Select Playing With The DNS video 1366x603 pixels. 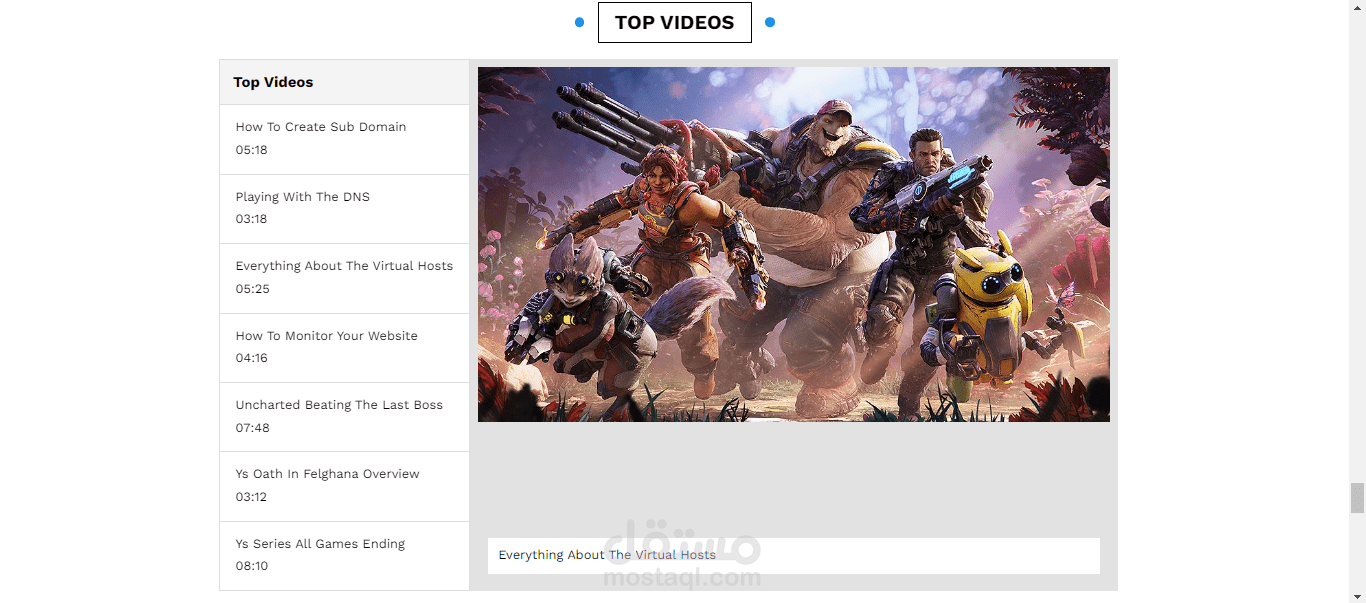(344, 209)
